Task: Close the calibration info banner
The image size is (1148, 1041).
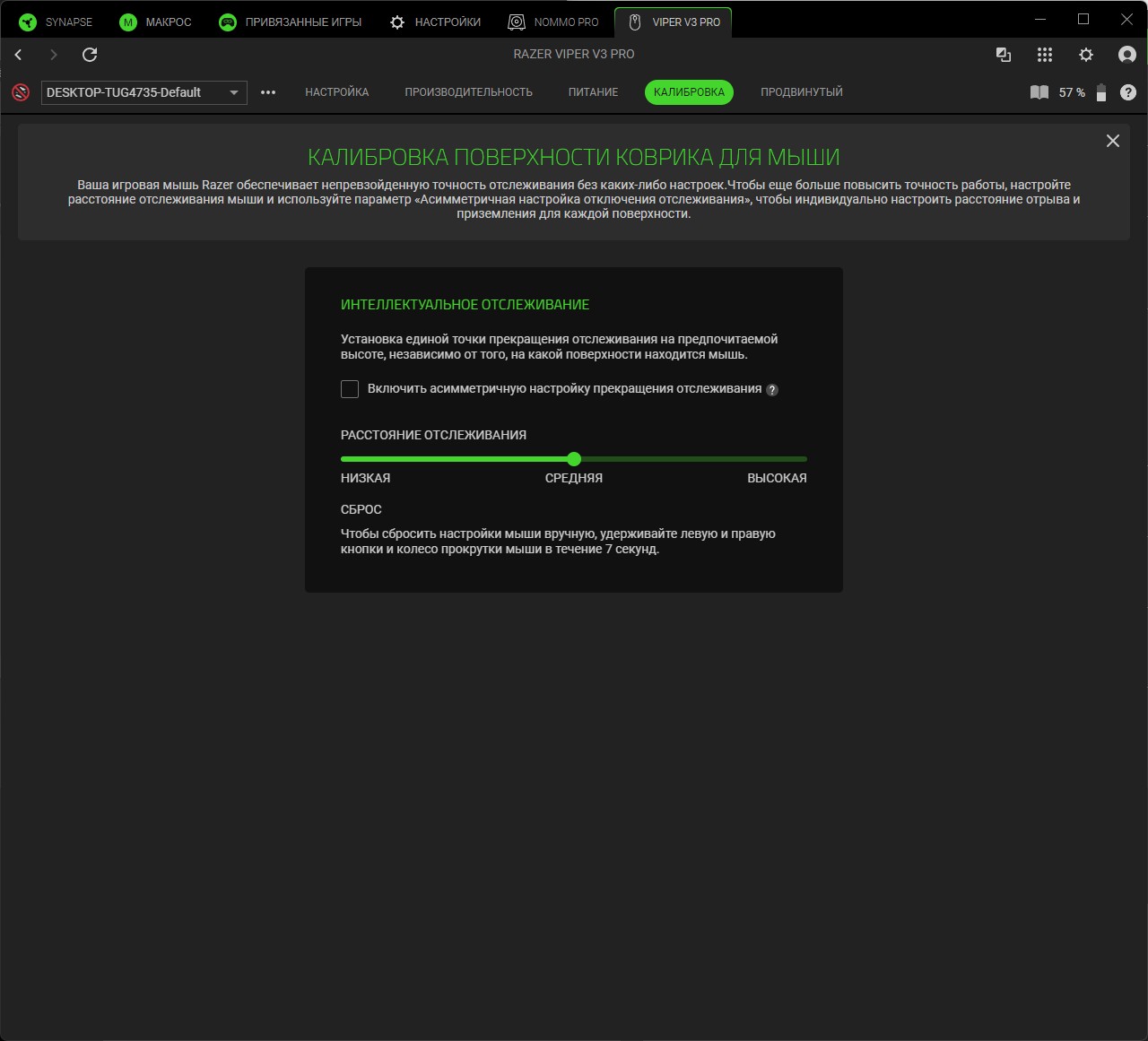Action: (x=1113, y=141)
